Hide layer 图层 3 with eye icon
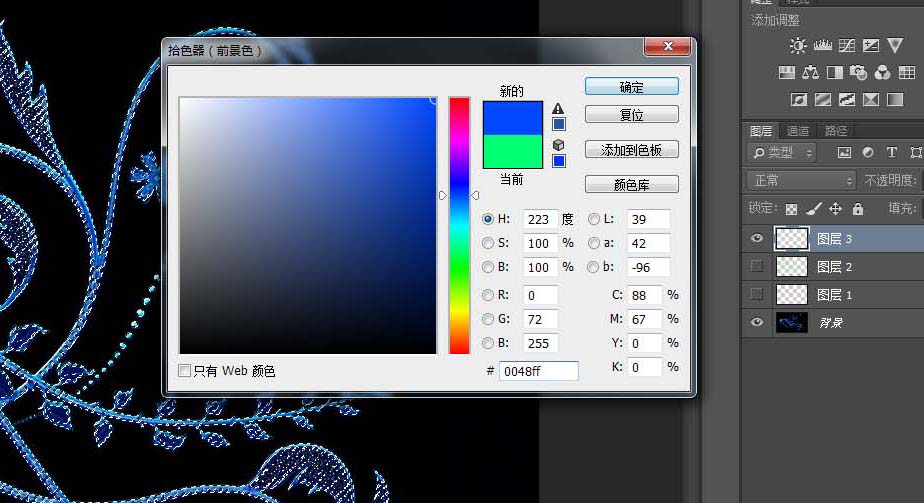This screenshot has width=924, height=503. coord(757,239)
